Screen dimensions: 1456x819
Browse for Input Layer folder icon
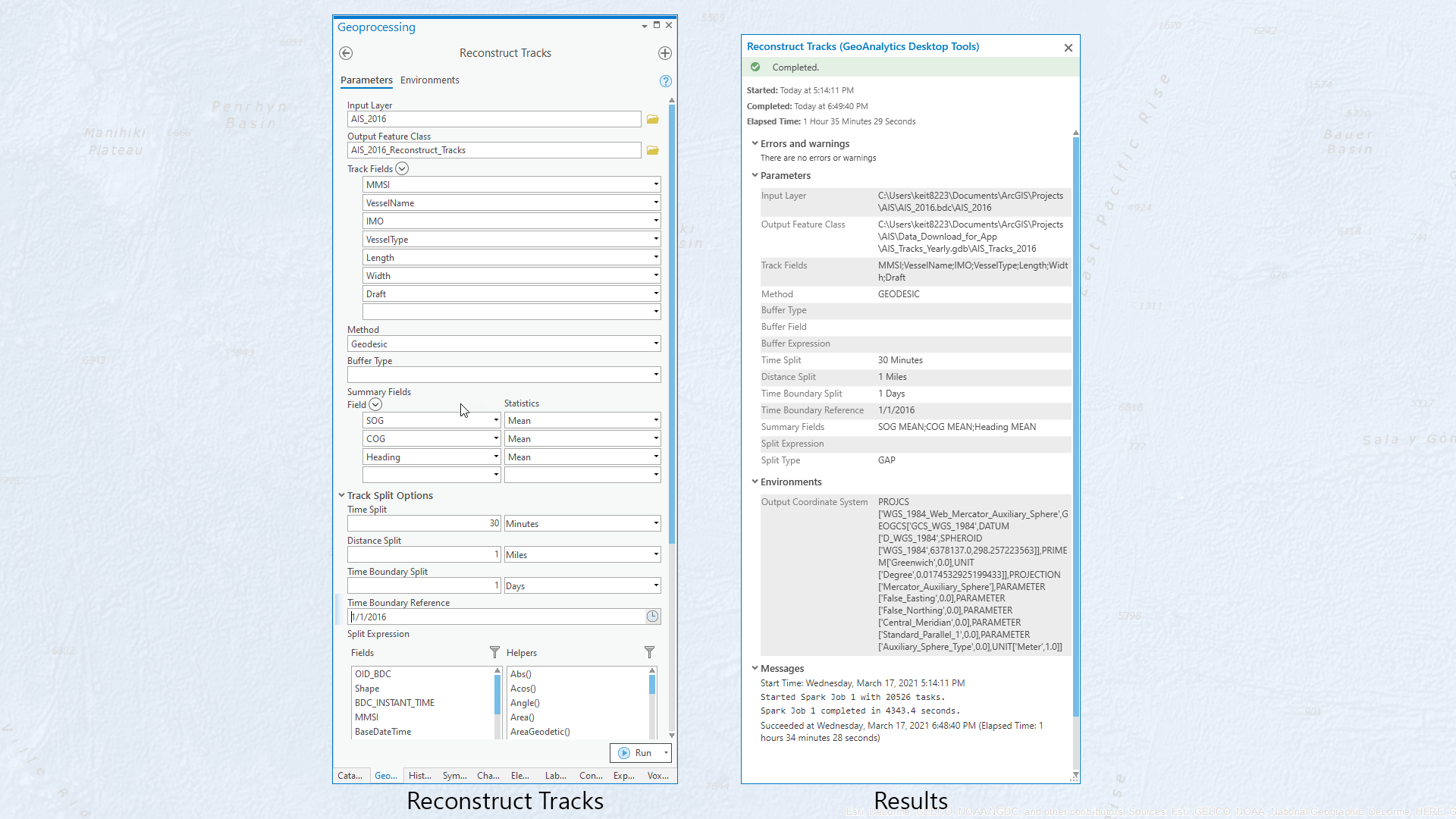[652, 119]
